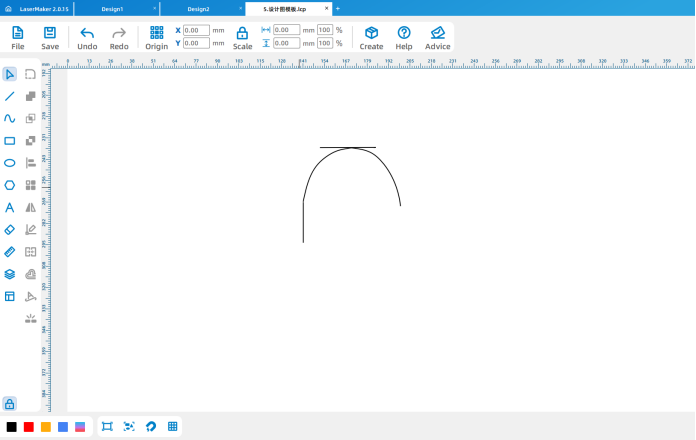Viewport: 696px width, 440px height.
Task: Pick the orange color swatch
Action: [46, 427]
